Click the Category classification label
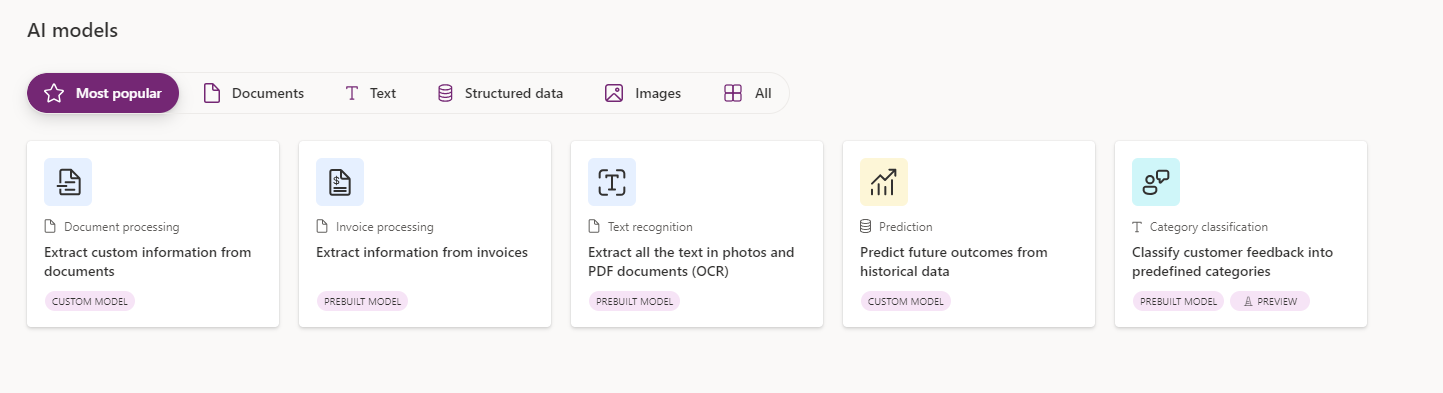The height and width of the screenshot is (393, 1443). (x=1209, y=227)
